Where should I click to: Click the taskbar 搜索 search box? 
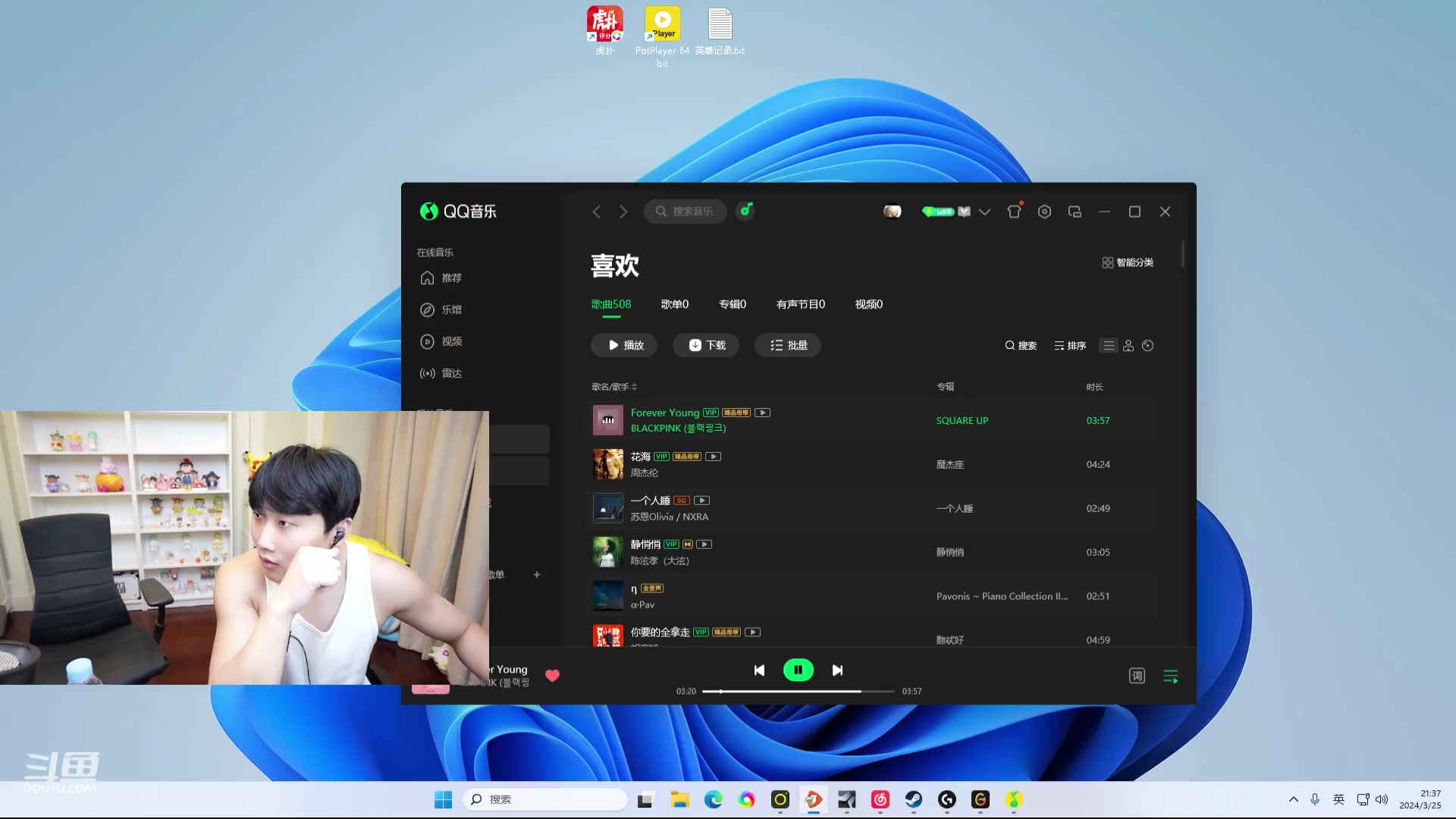pyautogui.click(x=545, y=799)
